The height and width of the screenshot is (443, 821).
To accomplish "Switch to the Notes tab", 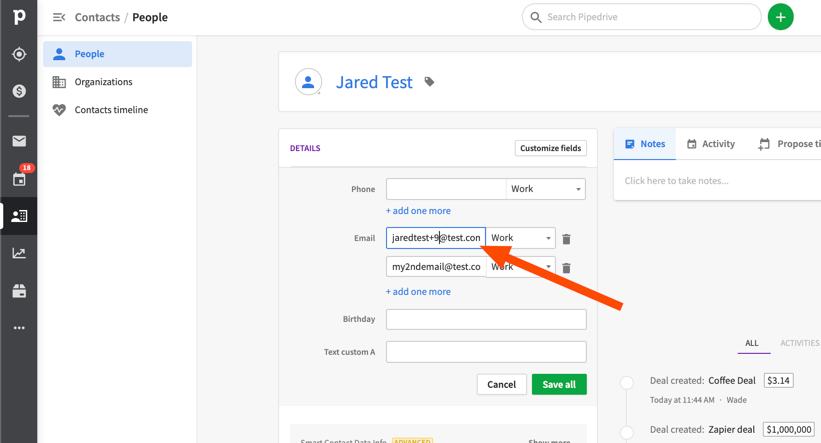I will click(645, 143).
